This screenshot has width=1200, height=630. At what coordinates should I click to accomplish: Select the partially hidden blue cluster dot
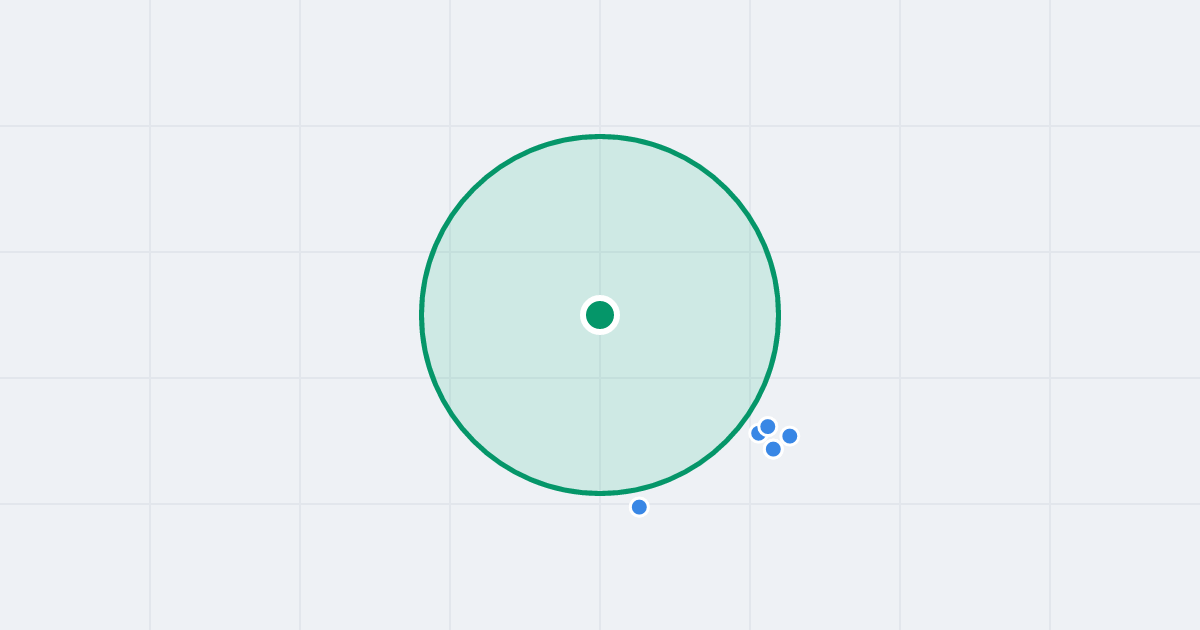click(756, 434)
